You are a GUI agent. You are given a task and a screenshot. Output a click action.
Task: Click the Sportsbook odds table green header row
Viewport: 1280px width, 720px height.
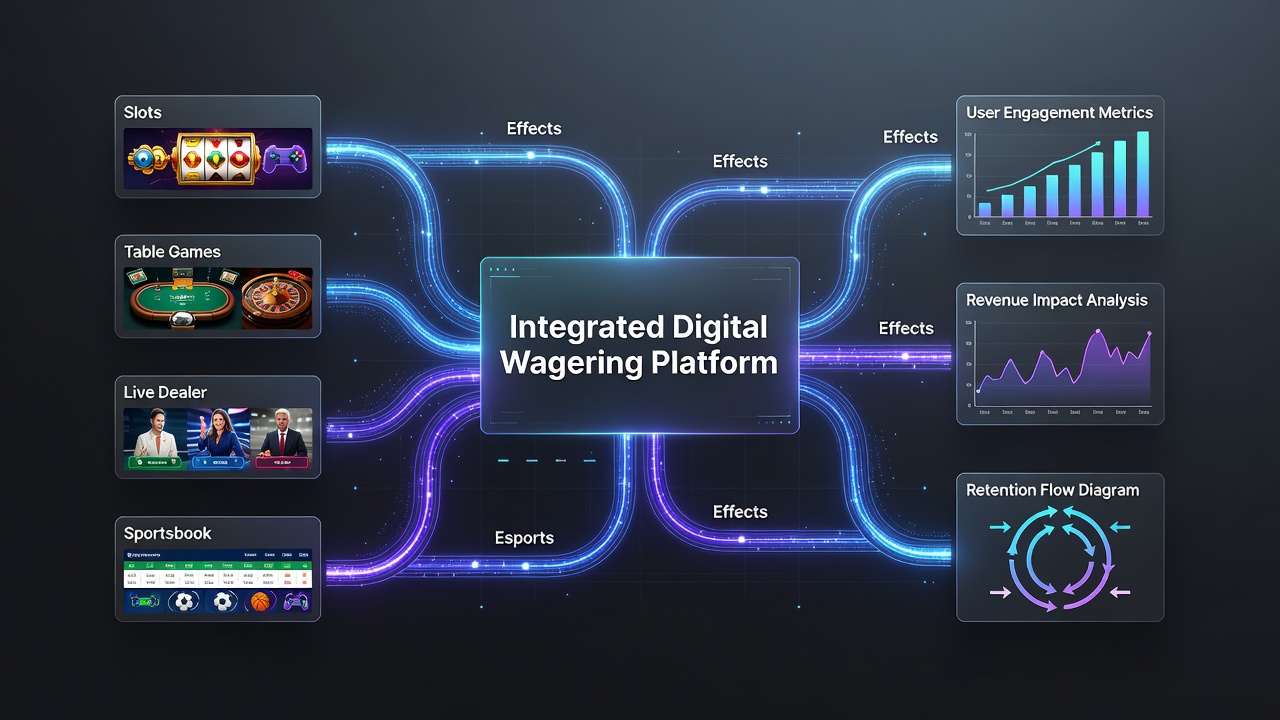point(218,566)
